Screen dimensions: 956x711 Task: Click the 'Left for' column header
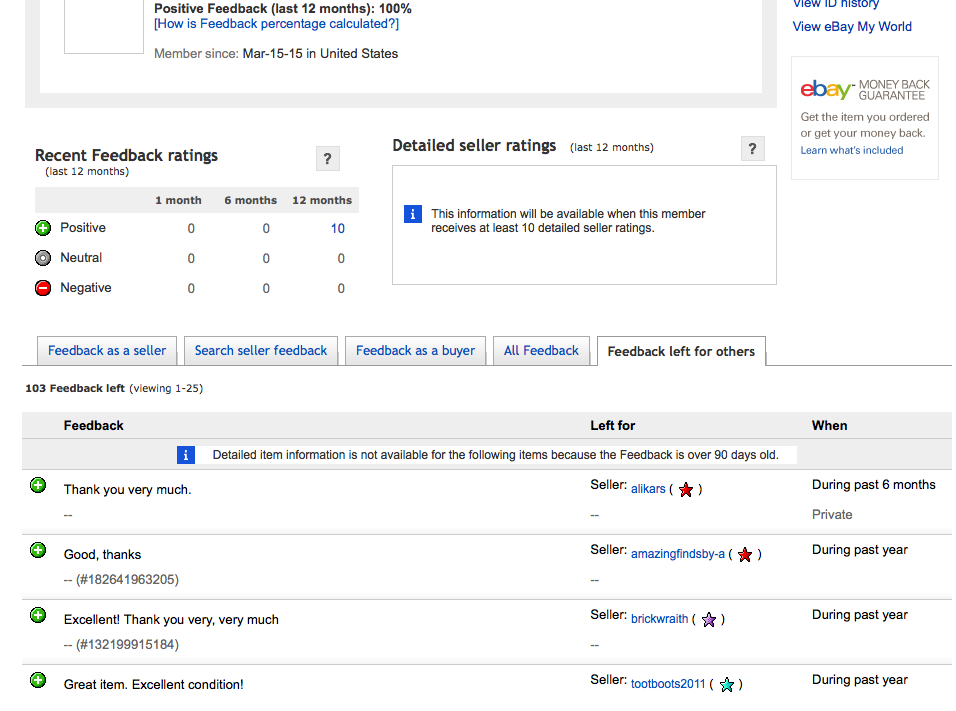[613, 426]
